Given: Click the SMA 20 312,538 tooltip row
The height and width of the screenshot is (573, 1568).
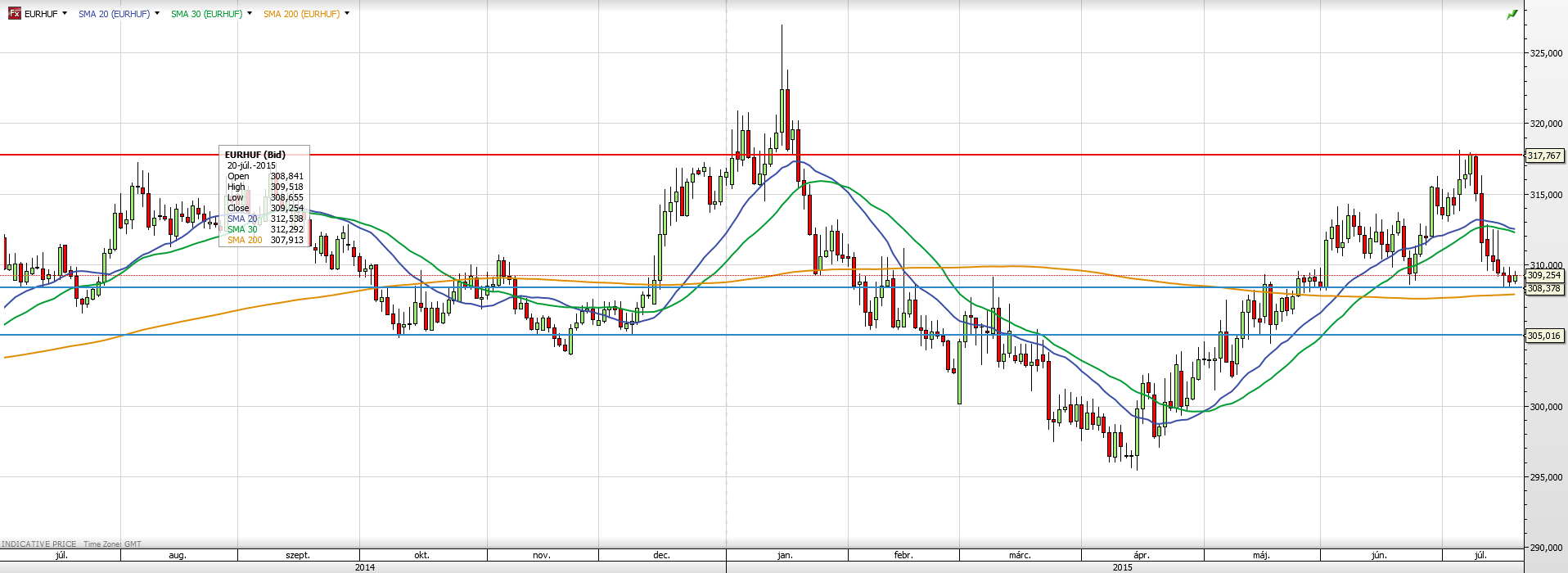Looking at the screenshot, I should [265, 219].
